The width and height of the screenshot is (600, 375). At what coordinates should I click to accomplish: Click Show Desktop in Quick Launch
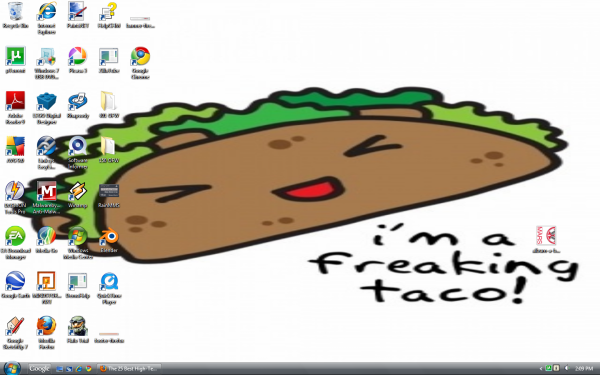click(59, 369)
